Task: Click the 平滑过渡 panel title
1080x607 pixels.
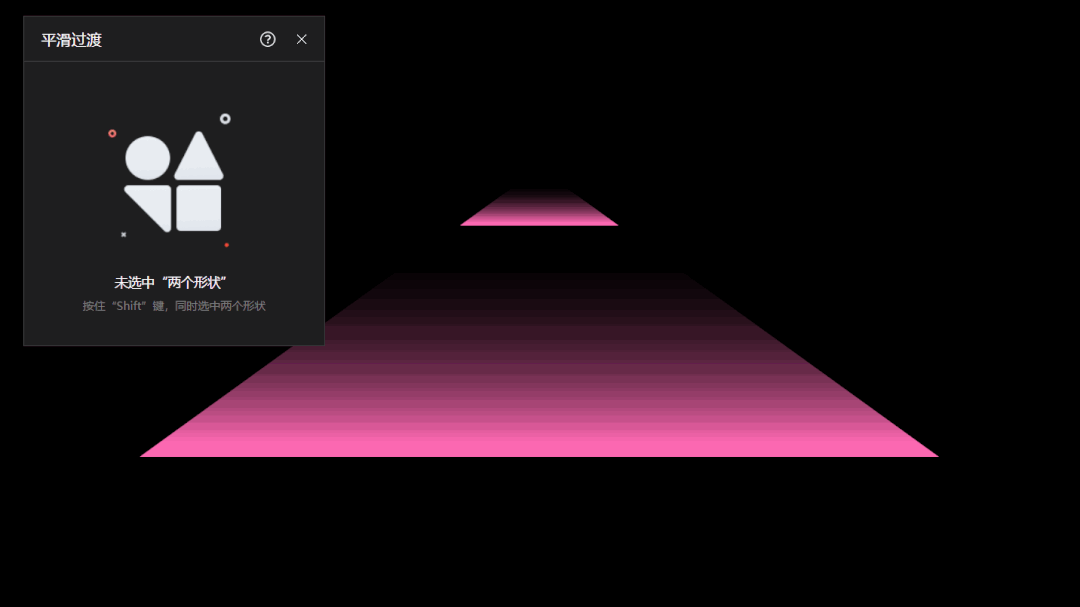Action: pos(72,40)
